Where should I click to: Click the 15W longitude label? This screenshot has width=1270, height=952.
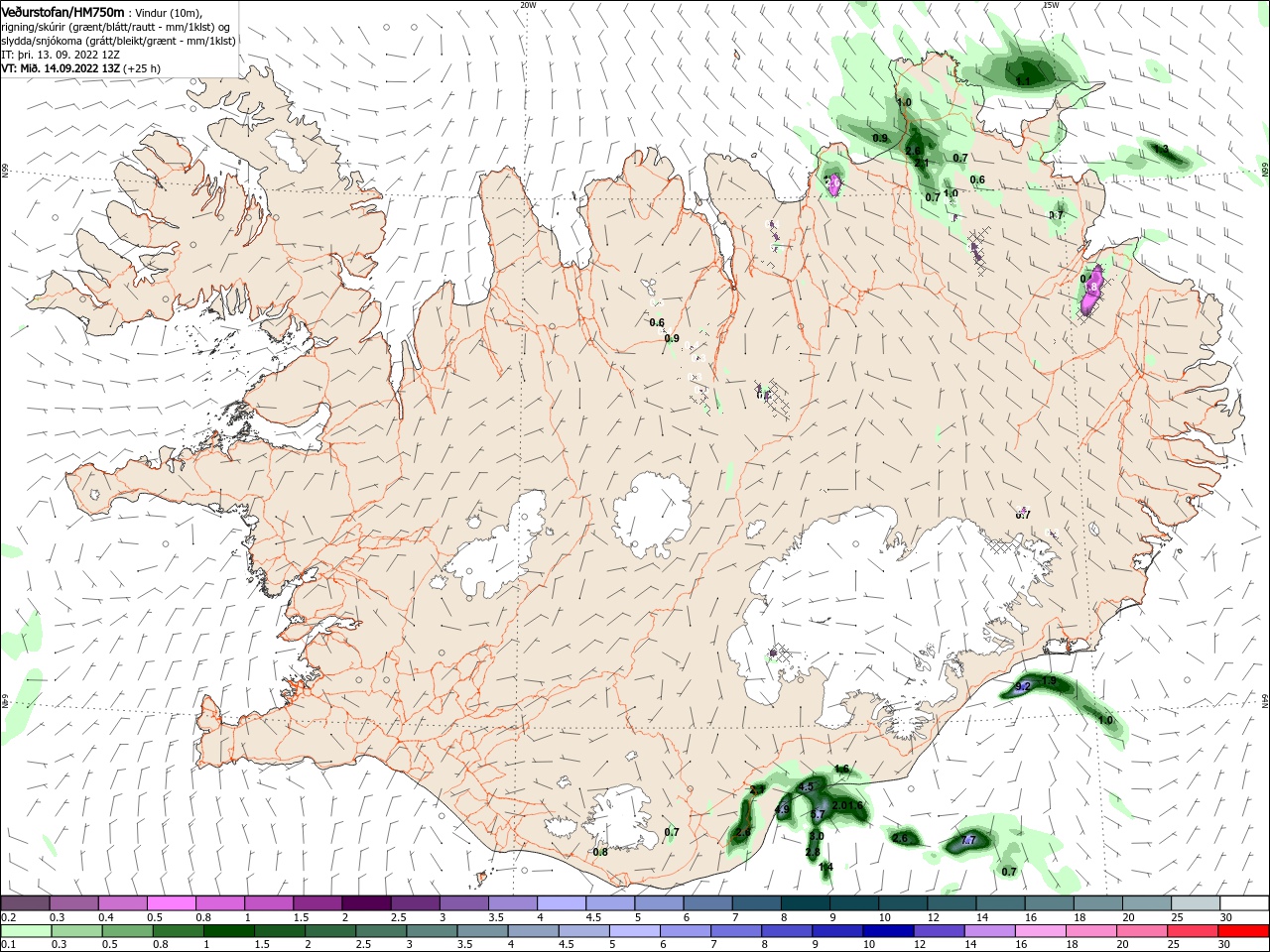tap(1051, 5)
